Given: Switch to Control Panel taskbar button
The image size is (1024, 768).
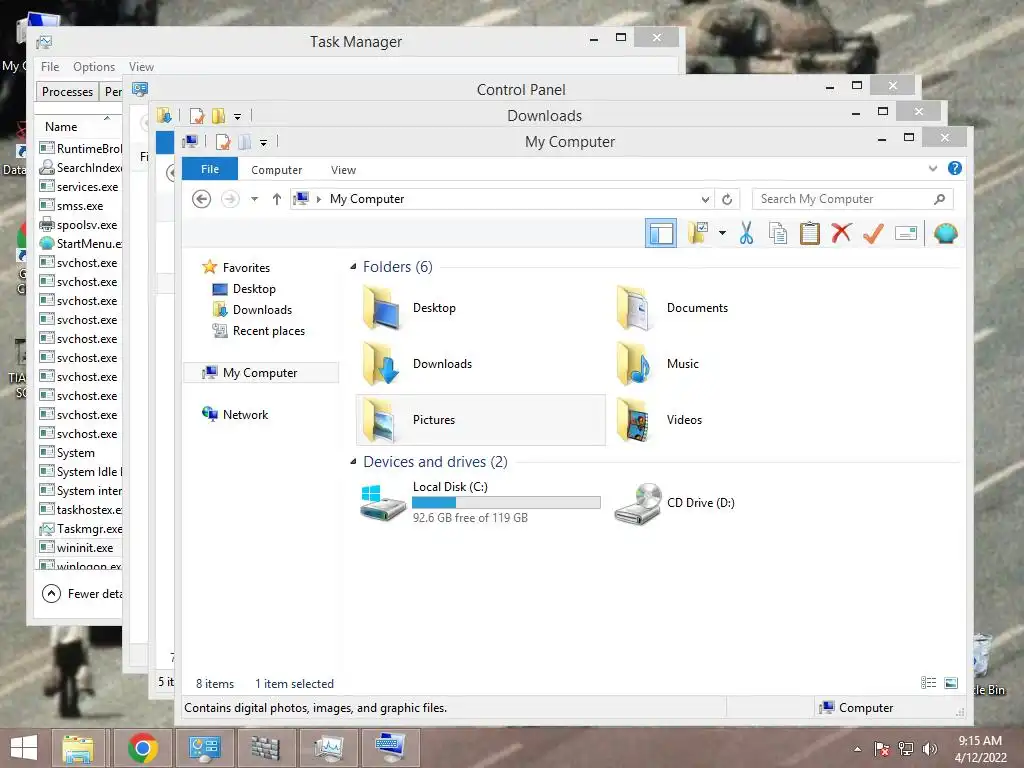Looking at the screenshot, I should 204,748.
